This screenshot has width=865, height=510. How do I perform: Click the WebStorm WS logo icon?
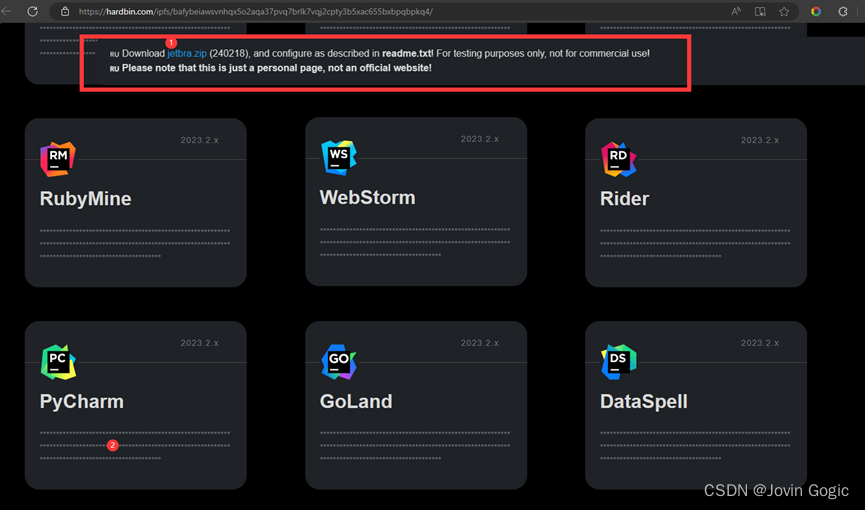point(339,158)
